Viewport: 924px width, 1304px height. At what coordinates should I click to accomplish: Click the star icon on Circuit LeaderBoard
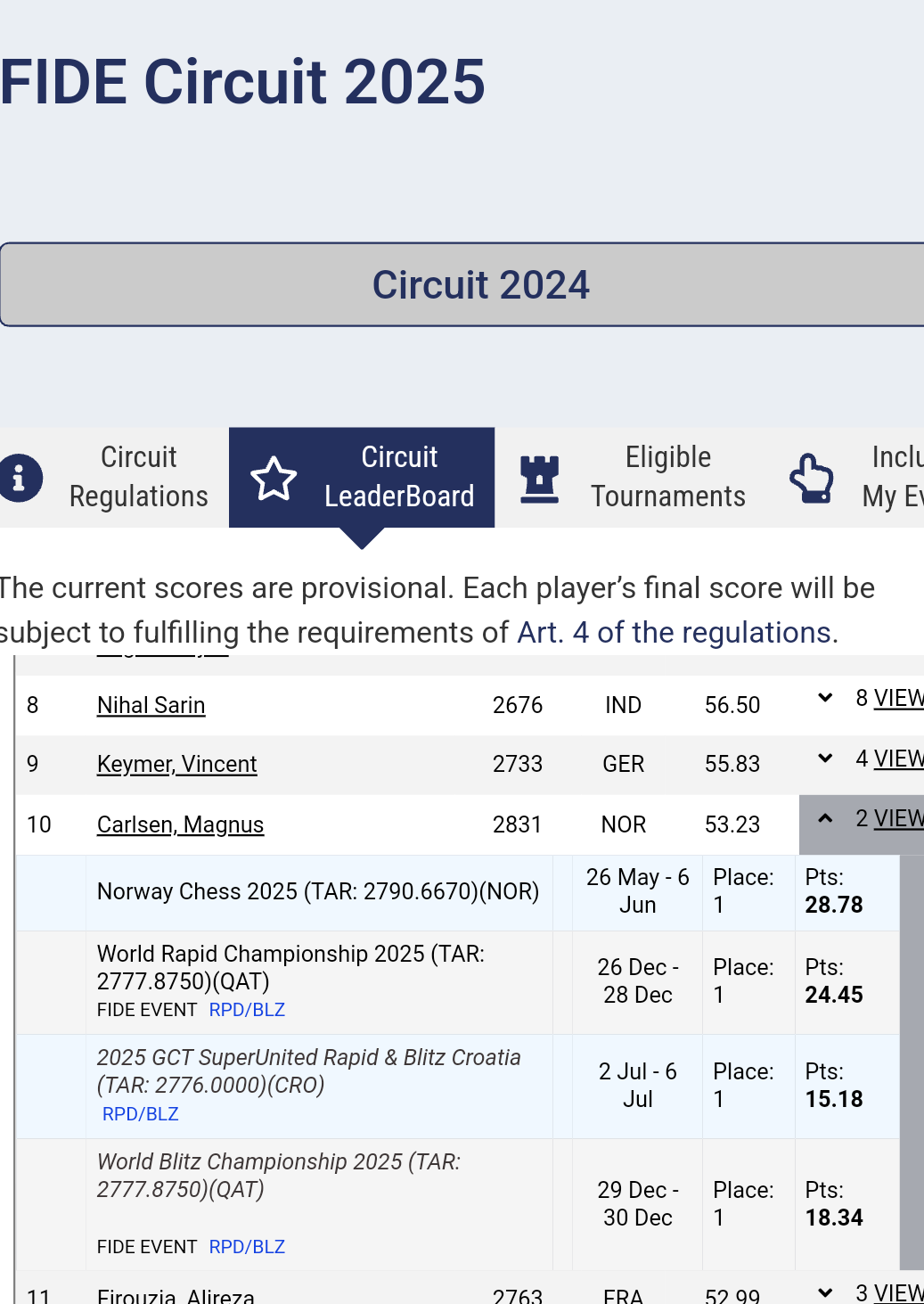[x=273, y=479]
